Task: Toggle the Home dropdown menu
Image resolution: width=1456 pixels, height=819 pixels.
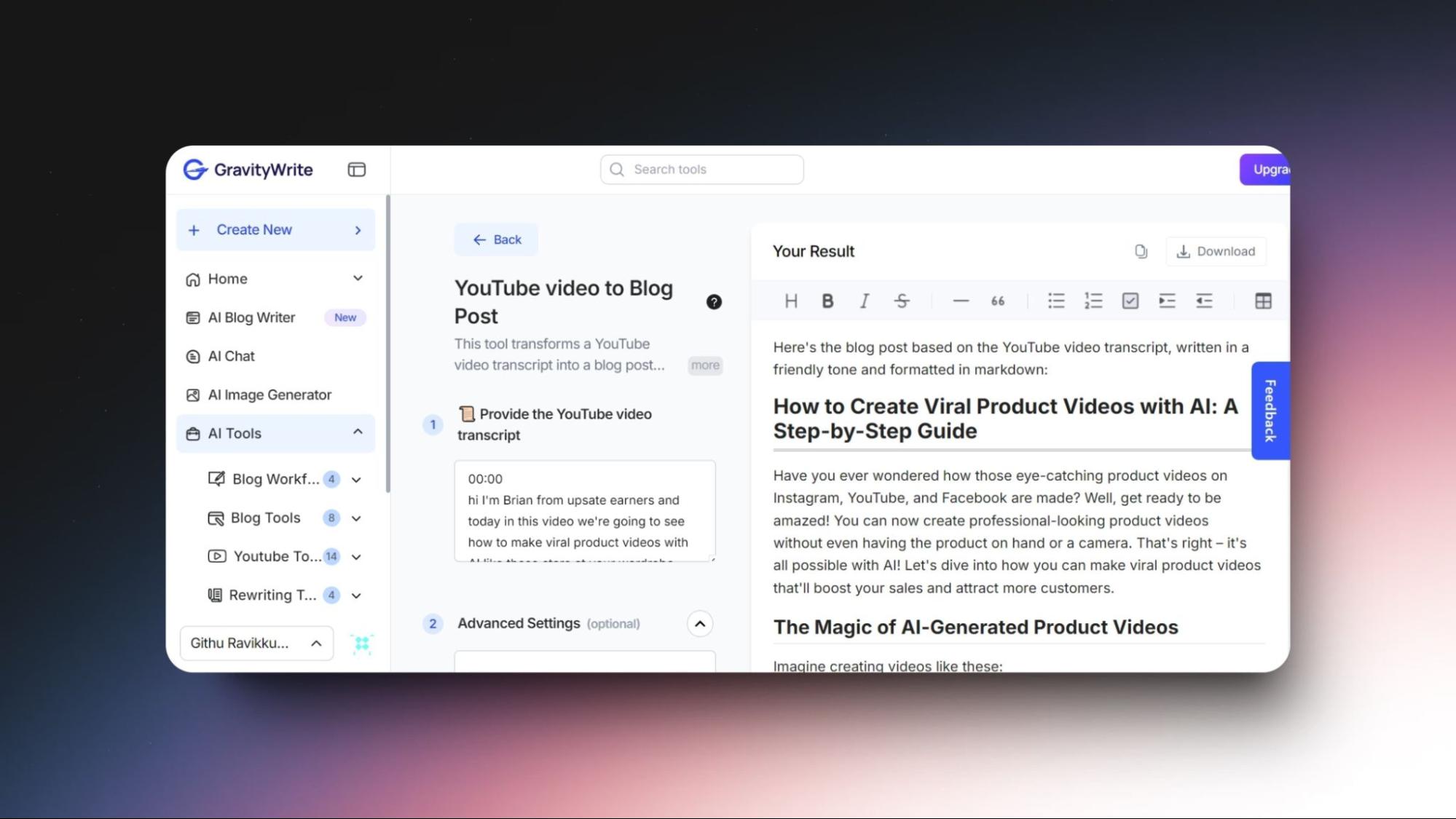Action: coord(357,278)
